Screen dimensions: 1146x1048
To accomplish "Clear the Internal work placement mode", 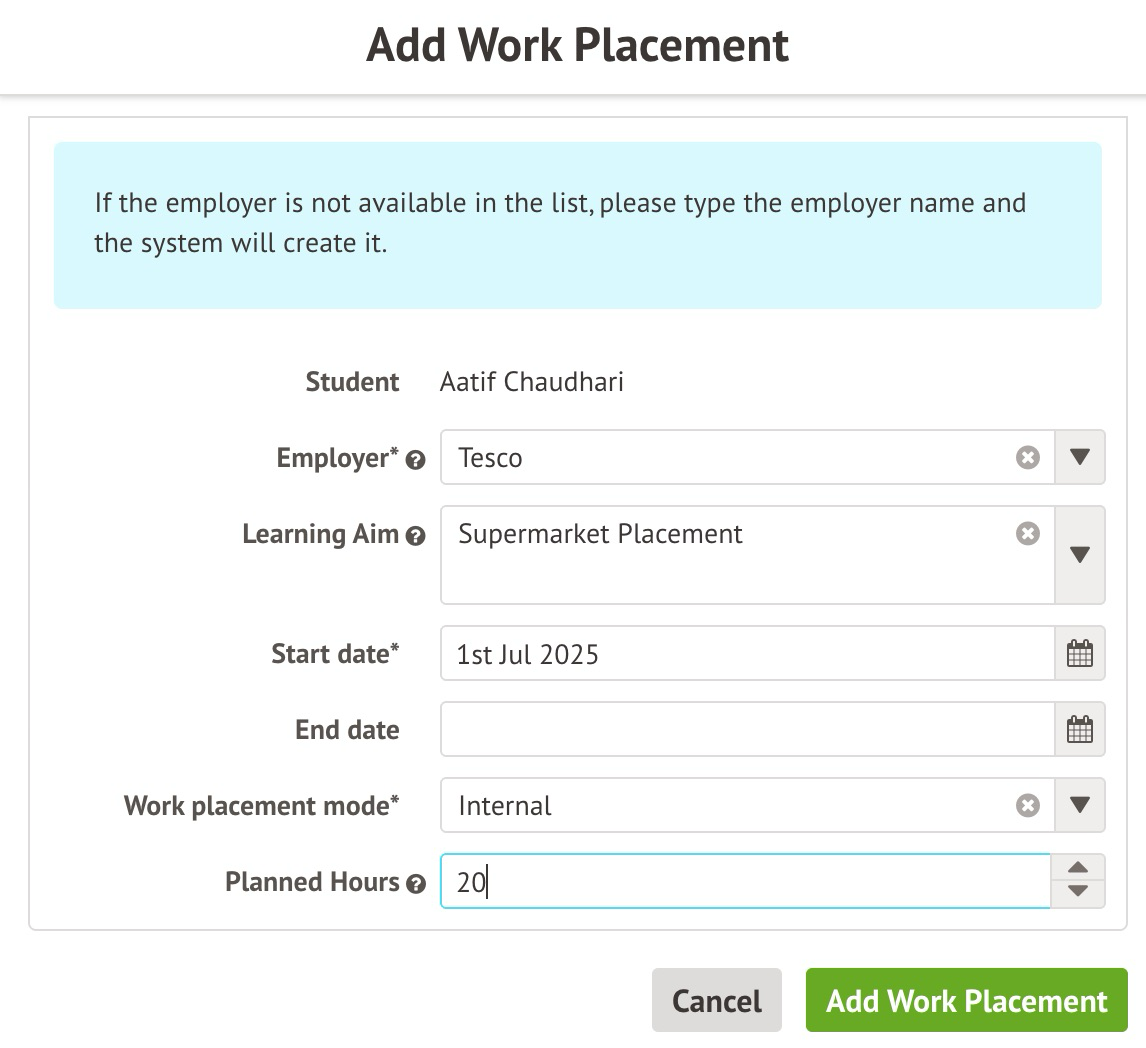I will pos(1027,806).
